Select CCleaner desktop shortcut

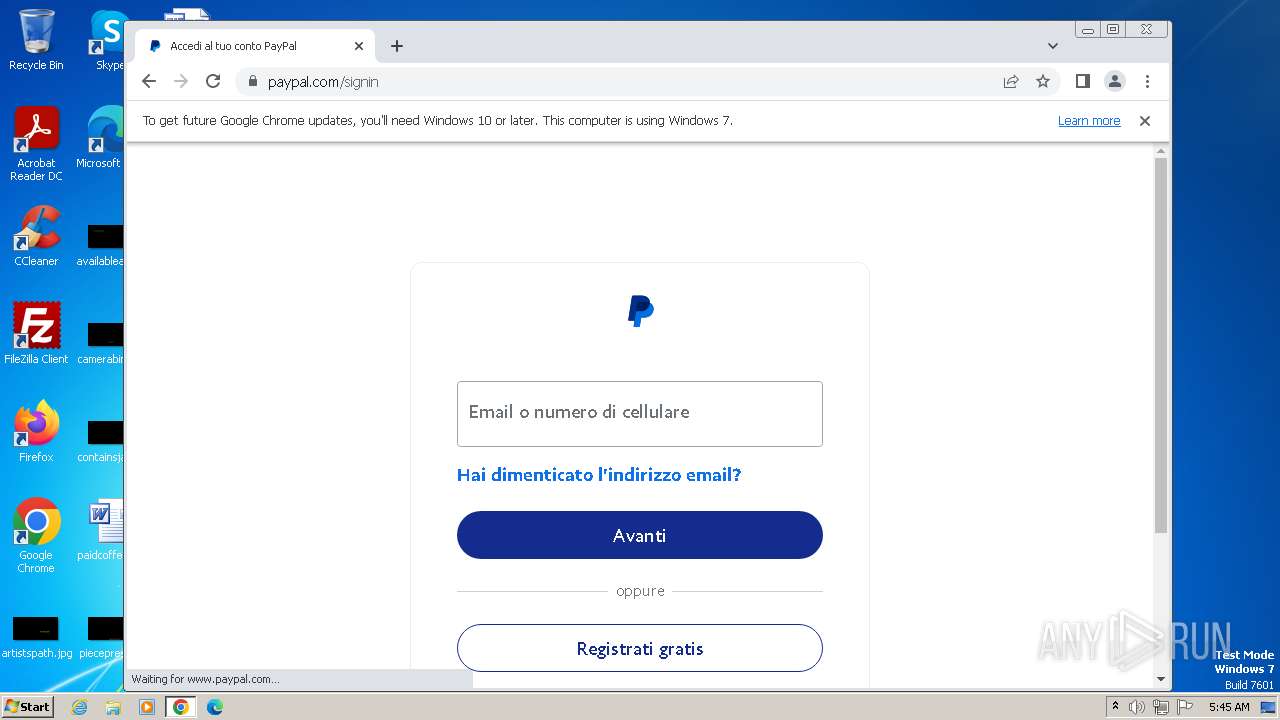(36, 236)
